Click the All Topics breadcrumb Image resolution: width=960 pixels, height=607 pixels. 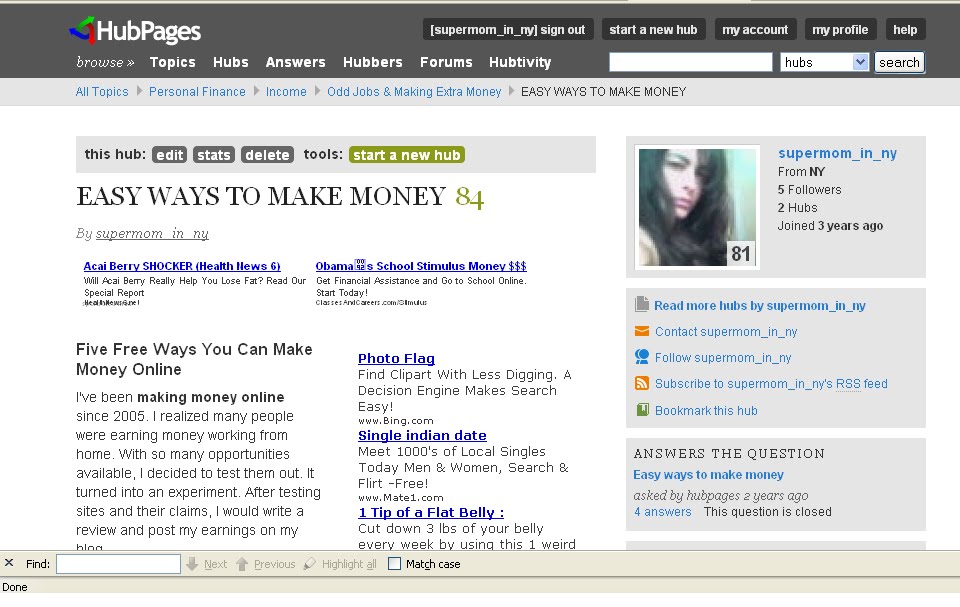[x=102, y=91]
